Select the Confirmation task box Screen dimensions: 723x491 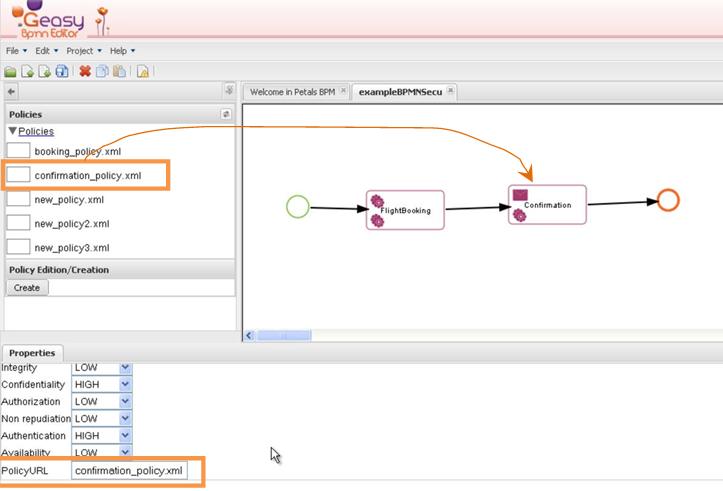click(547, 205)
